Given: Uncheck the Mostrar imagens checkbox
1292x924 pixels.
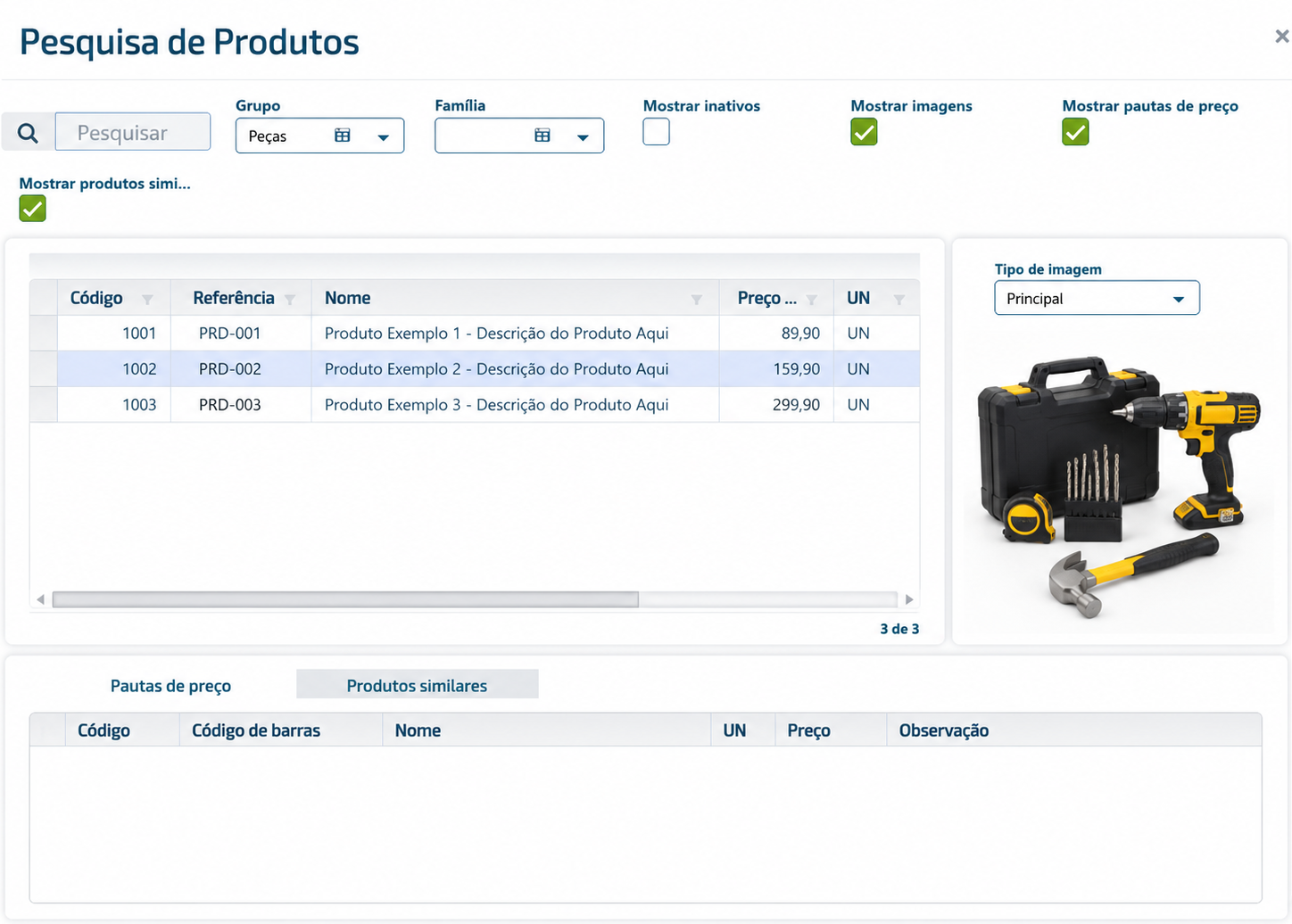Looking at the screenshot, I should click(x=864, y=132).
